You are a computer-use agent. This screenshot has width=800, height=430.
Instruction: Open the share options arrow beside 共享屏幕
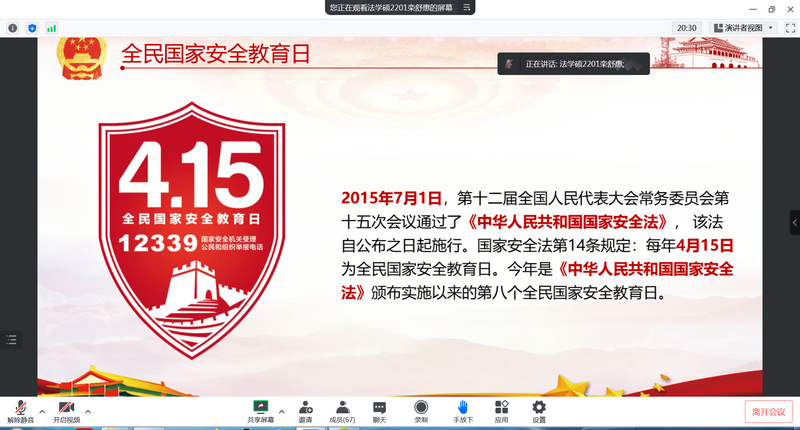click(281, 410)
